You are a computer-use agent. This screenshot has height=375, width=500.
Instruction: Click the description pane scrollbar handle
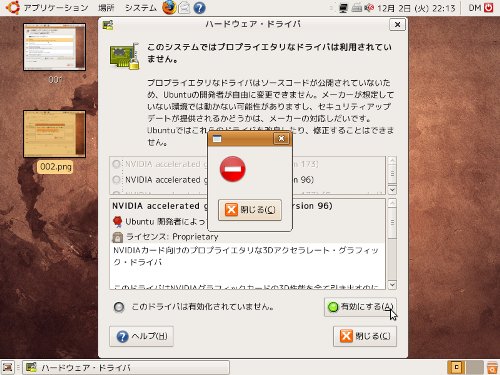pyautogui.click(x=392, y=223)
